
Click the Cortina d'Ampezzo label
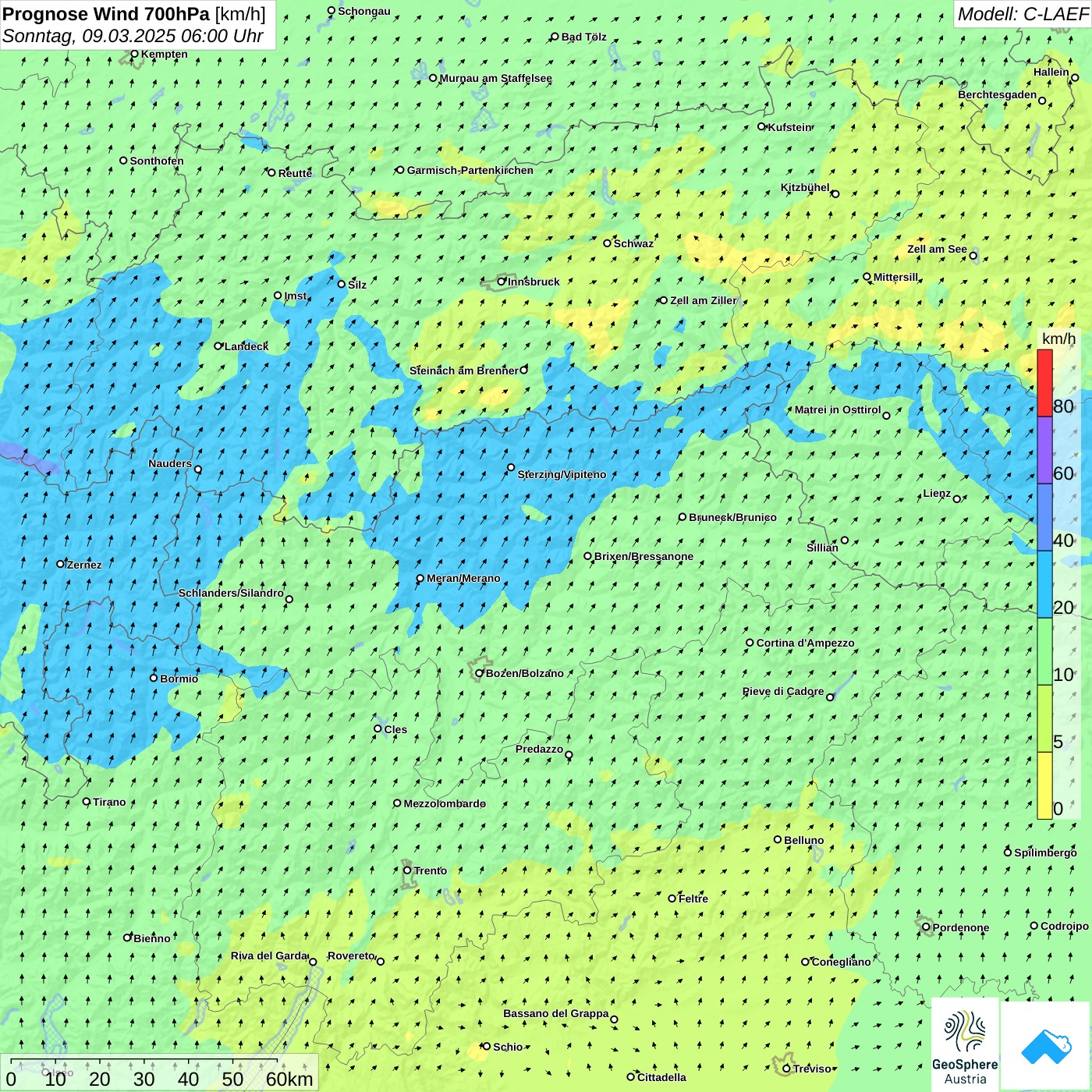pyautogui.click(x=805, y=643)
